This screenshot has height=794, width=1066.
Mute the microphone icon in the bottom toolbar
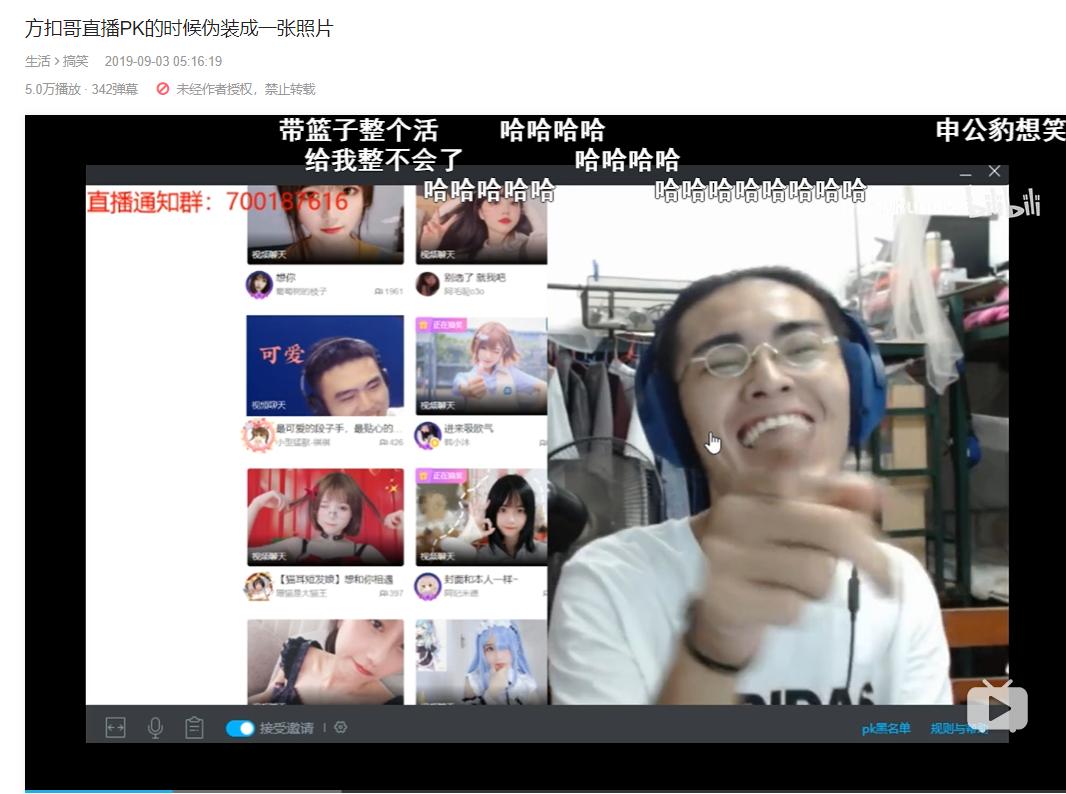coord(155,727)
